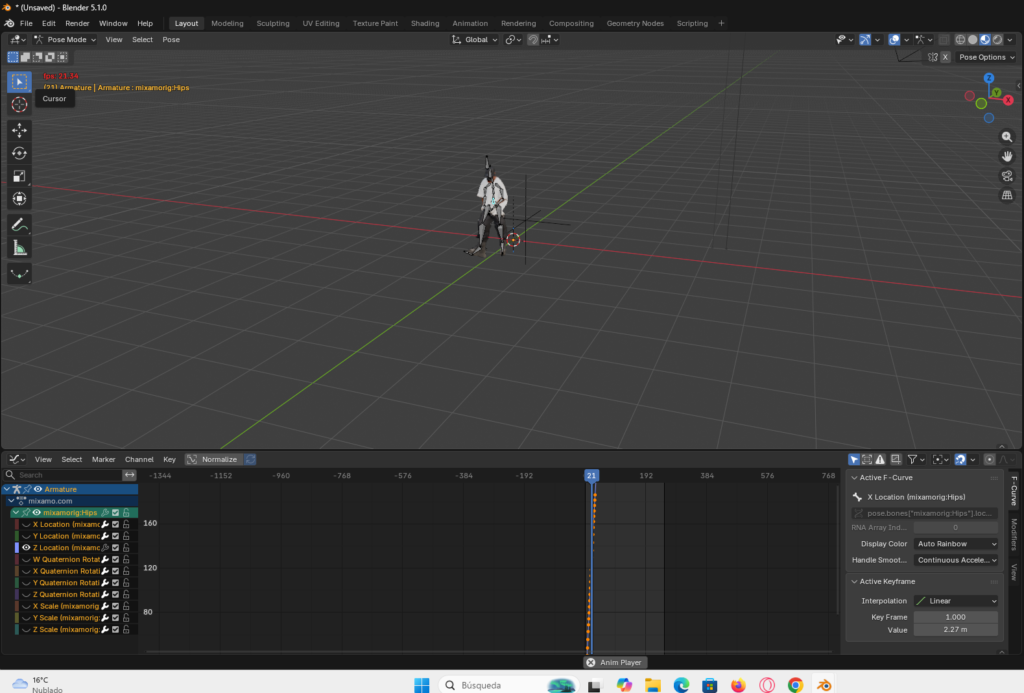
Task: Collapse the Active F-Curve panel
Action: coord(854,478)
